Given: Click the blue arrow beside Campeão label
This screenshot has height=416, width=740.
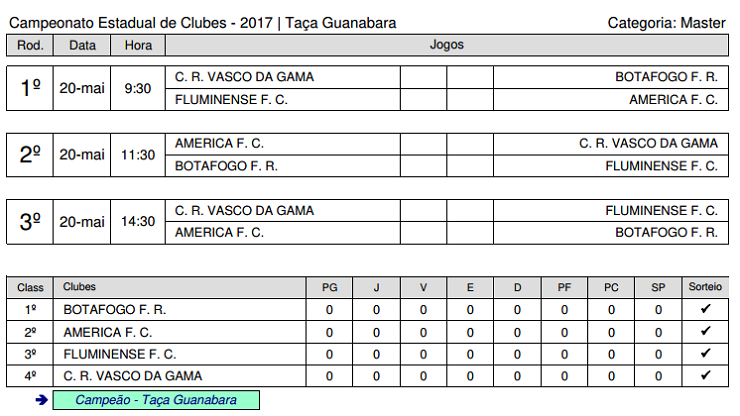Looking at the screenshot, I should point(41,400).
